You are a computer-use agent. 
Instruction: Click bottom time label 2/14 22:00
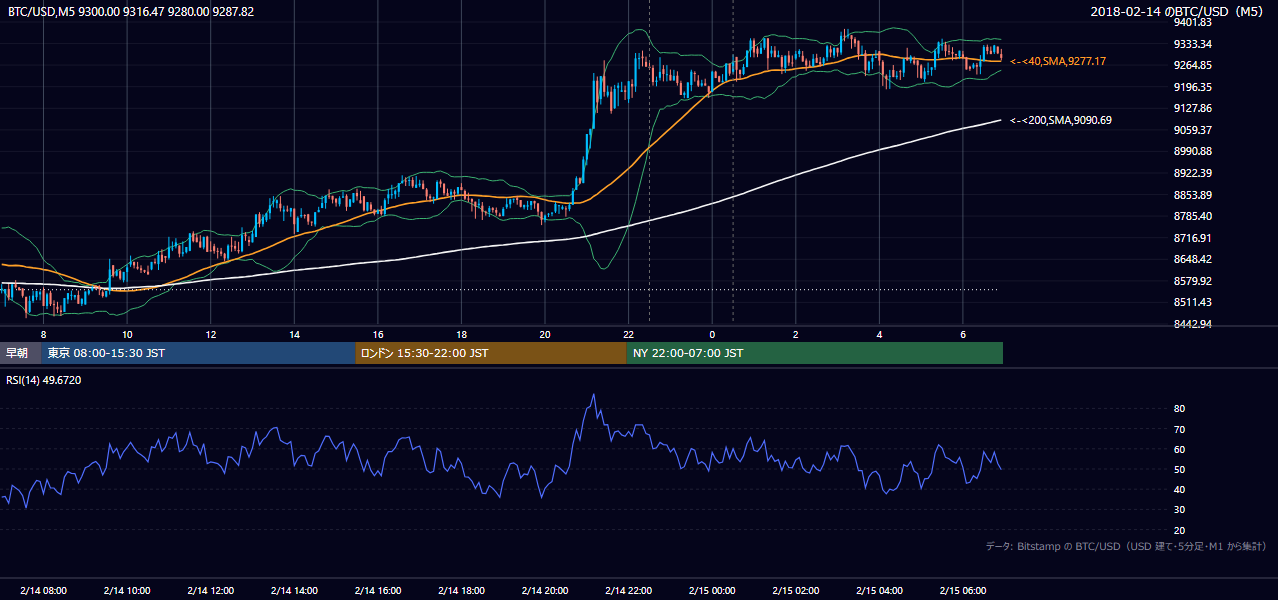[628, 590]
